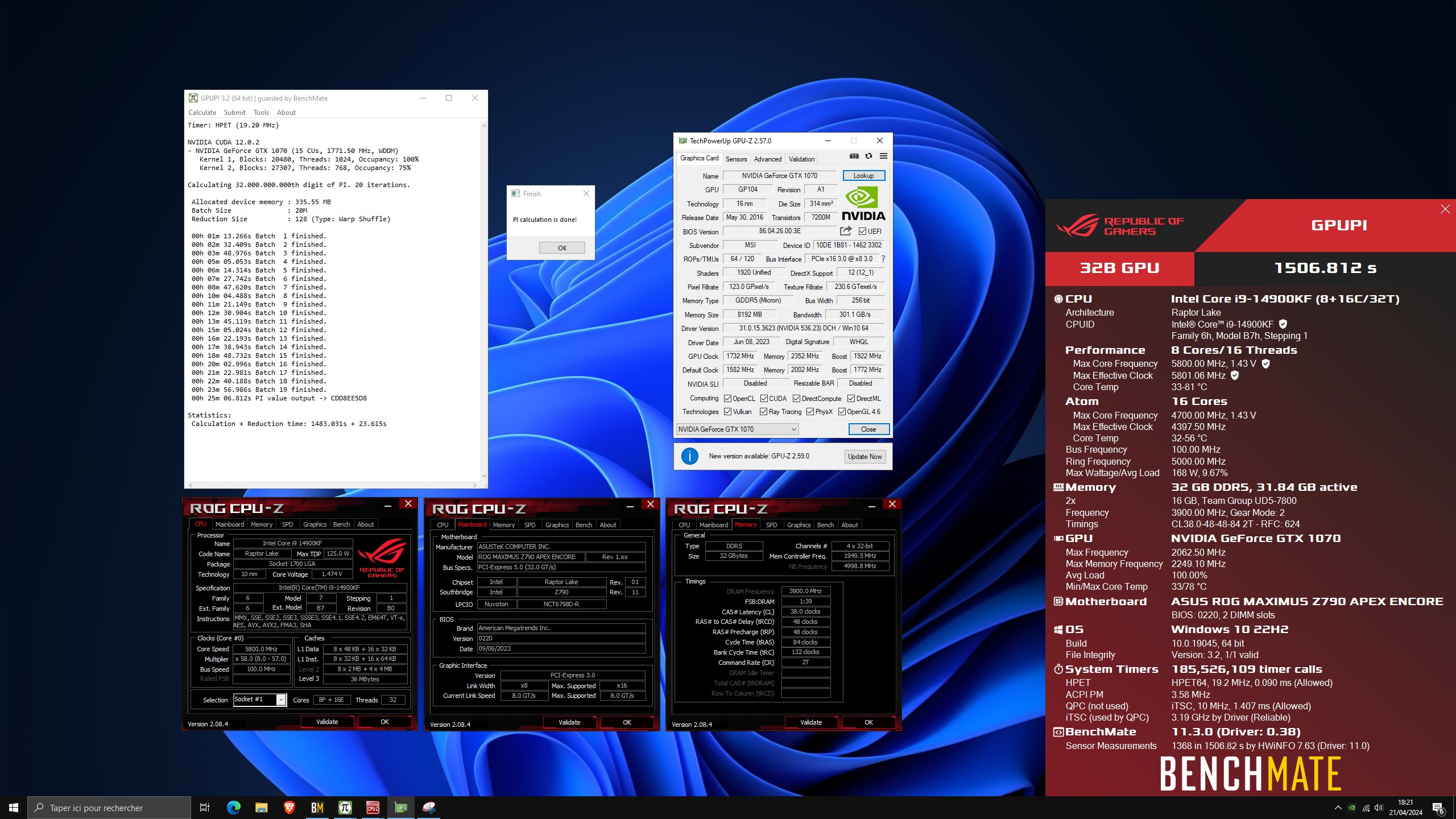Image resolution: width=1456 pixels, height=819 pixels.
Task: Click Update Now for GPU-Z 2.59.0
Action: pyautogui.click(x=864, y=456)
